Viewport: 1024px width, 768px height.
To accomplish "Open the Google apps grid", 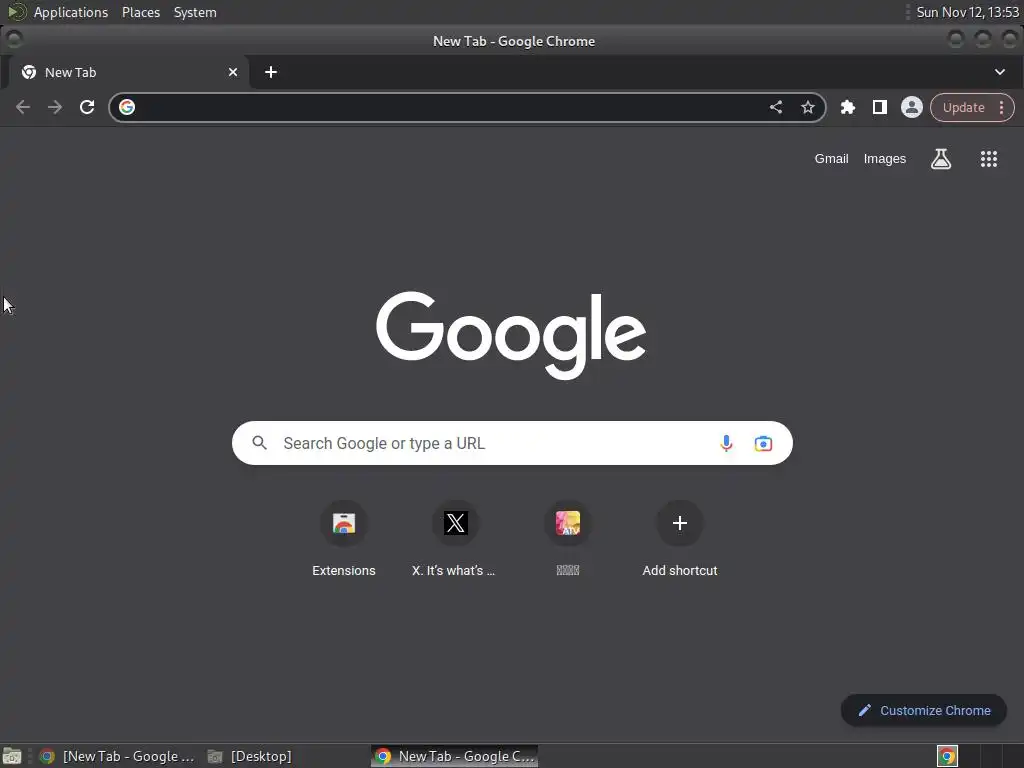I will 989,159.
